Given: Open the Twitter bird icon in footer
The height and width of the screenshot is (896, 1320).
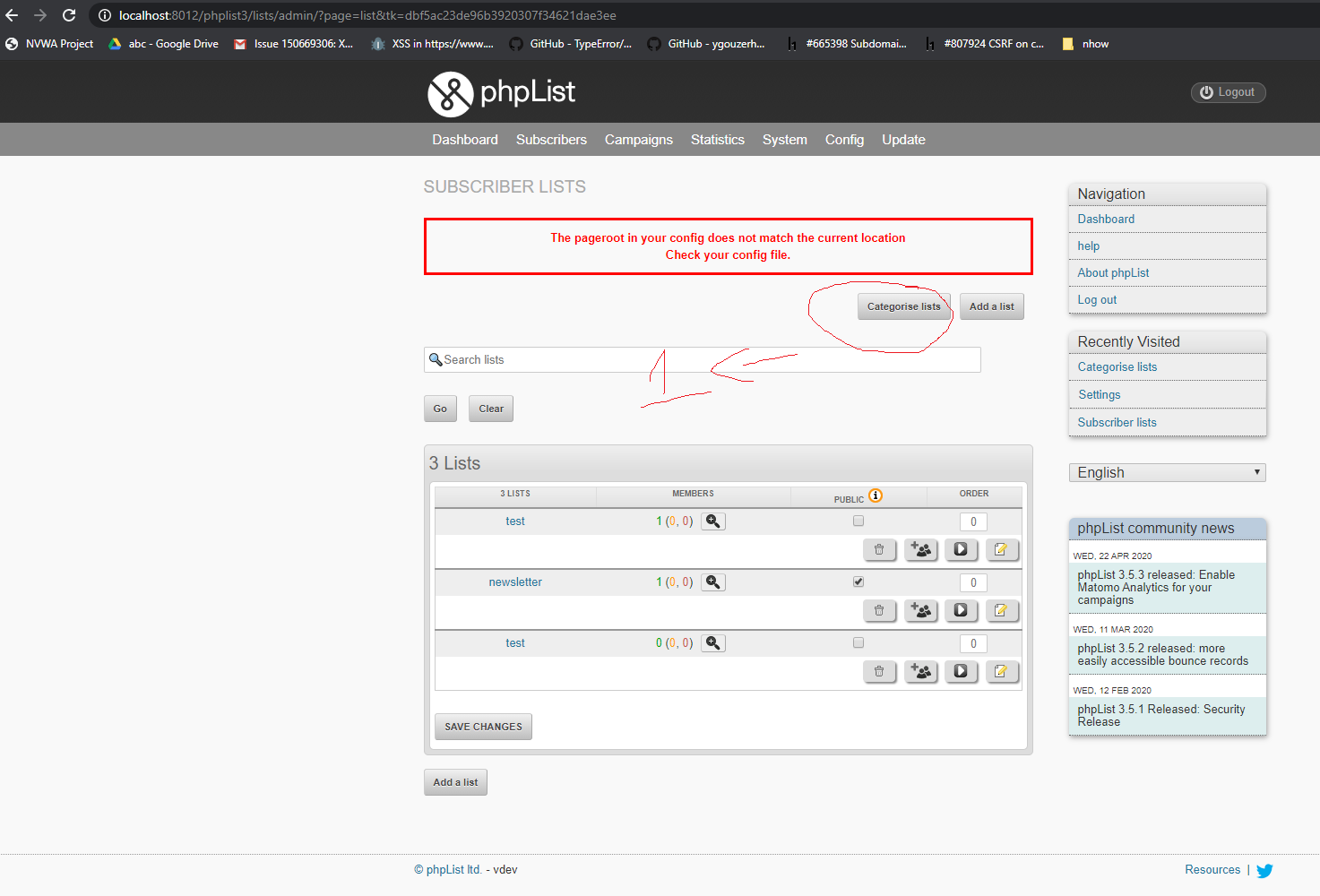Looking at the screenshot, I should [x=1264, y=870].
